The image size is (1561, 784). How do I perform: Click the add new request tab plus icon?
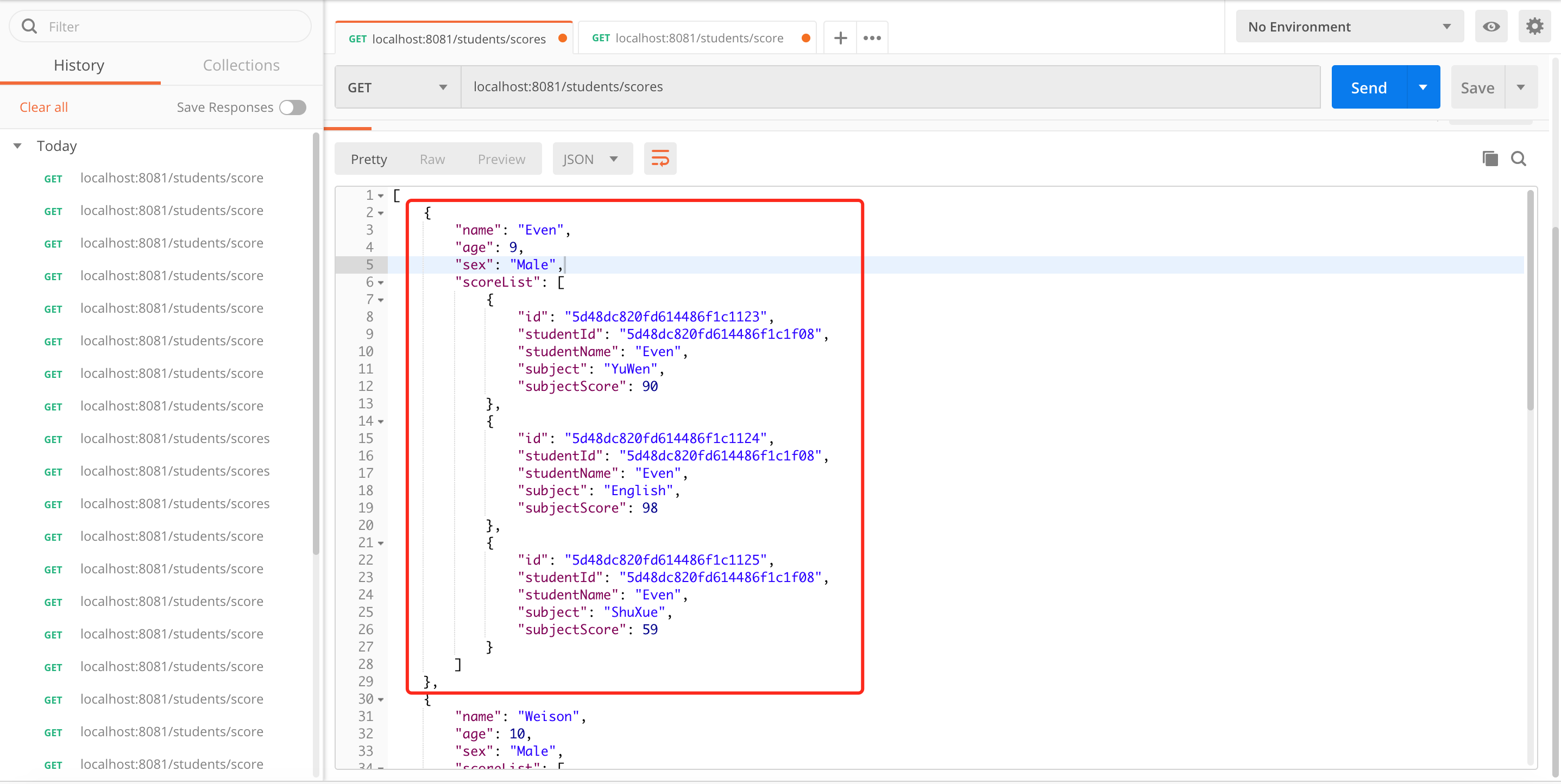pyautogui.click(x=840, y=38)
